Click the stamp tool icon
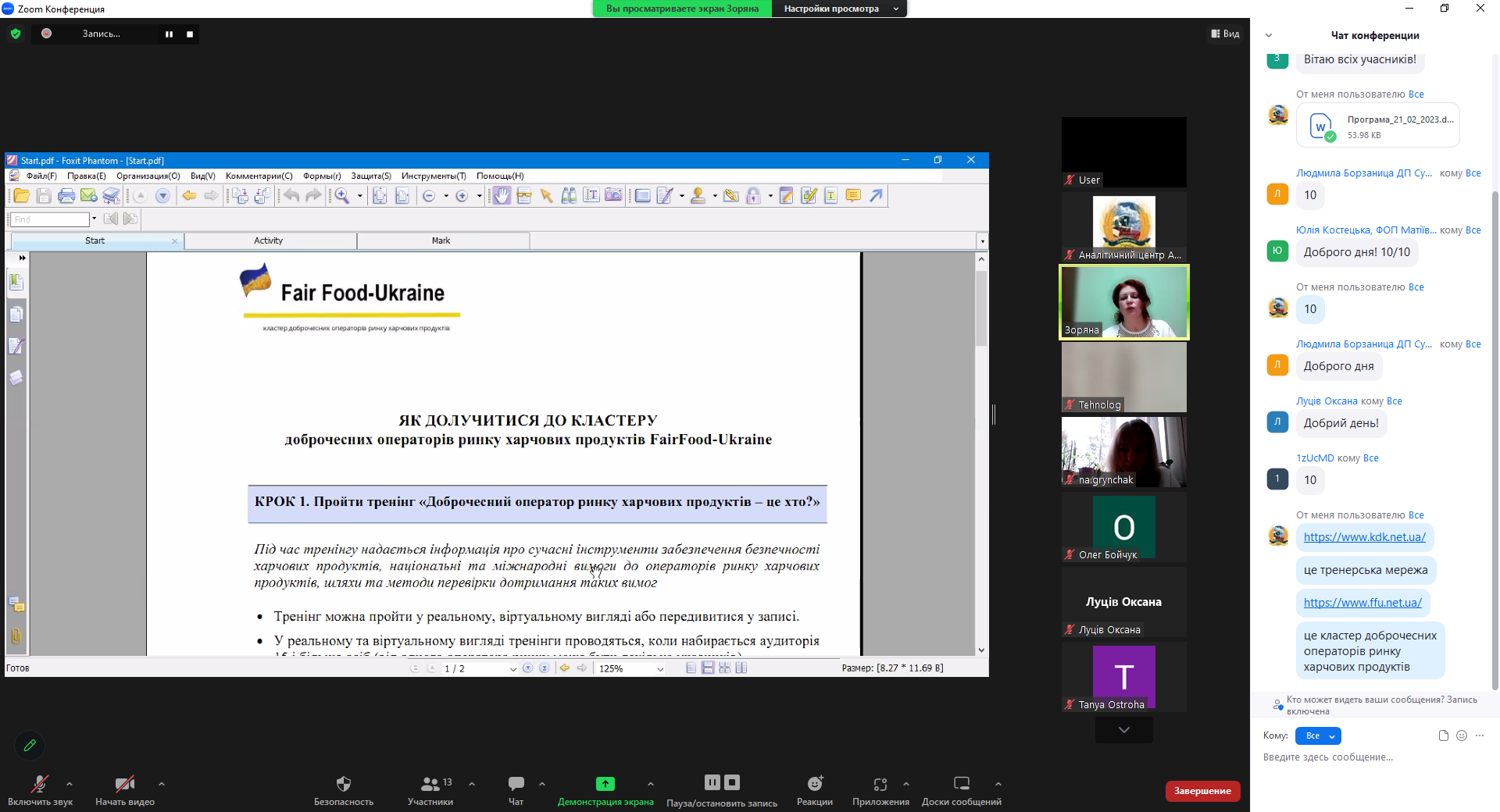1500x812 pixels. tap(698, 196)
